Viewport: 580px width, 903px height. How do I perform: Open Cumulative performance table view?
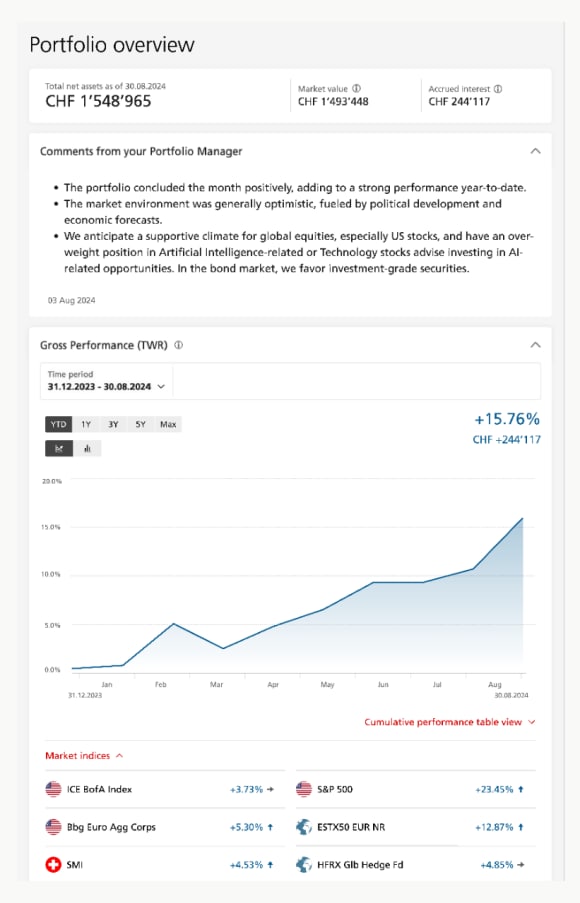449,722
